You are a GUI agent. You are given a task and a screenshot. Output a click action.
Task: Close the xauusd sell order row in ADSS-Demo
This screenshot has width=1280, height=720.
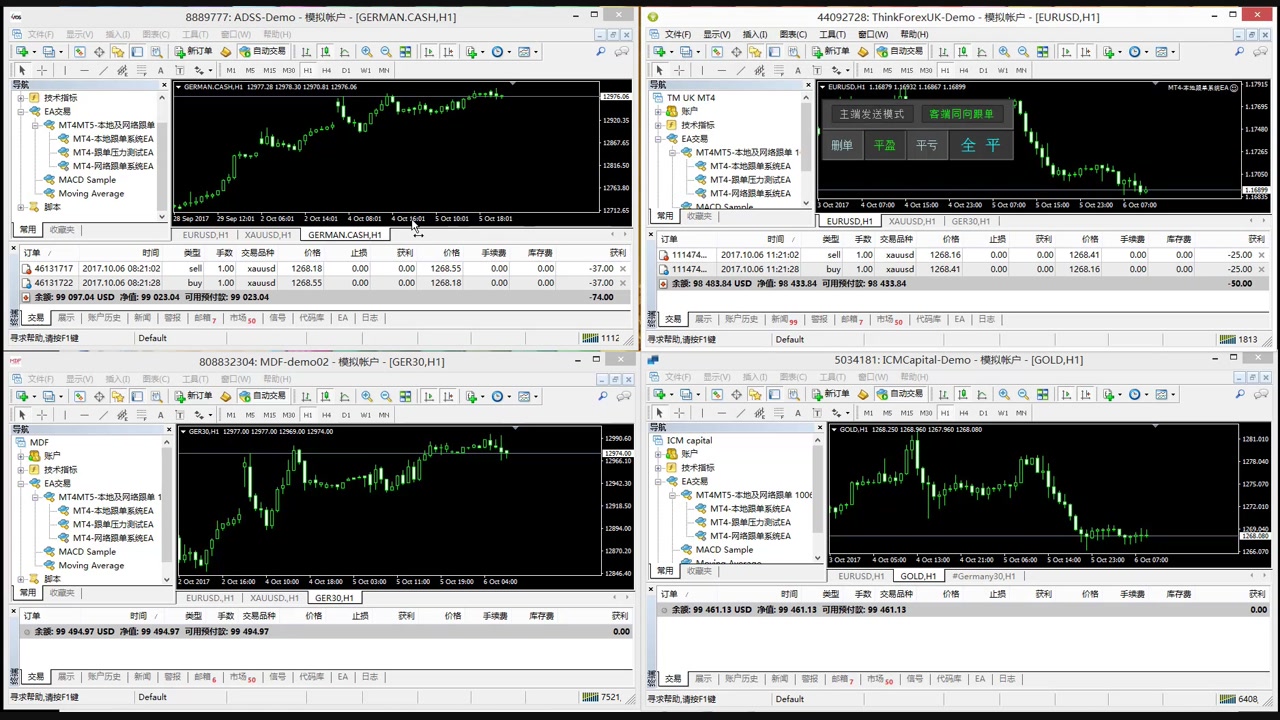622,268
